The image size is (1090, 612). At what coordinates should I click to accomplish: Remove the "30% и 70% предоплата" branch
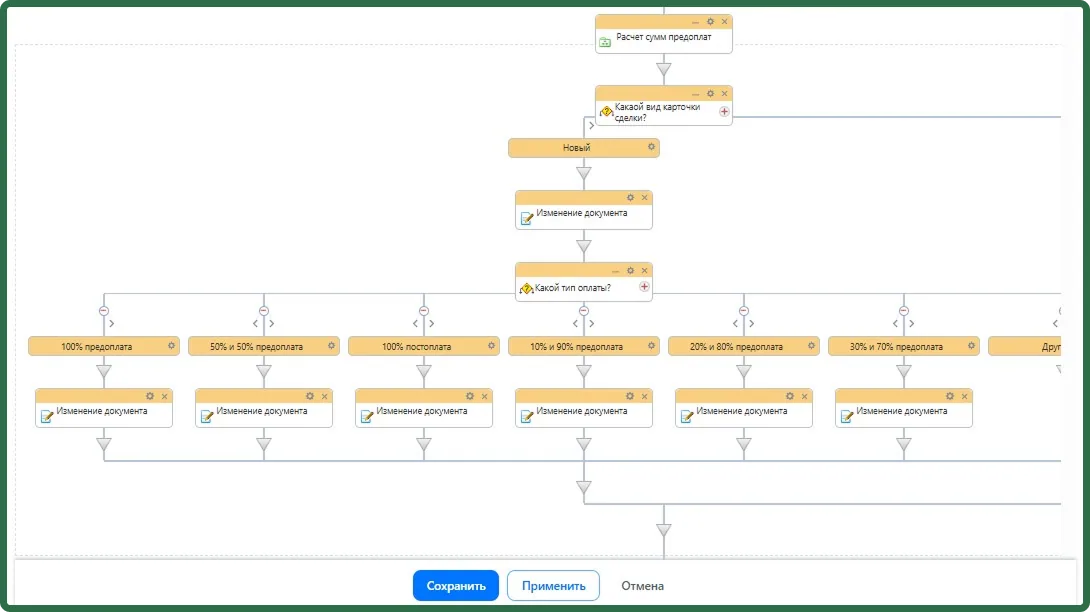point(903,311)
